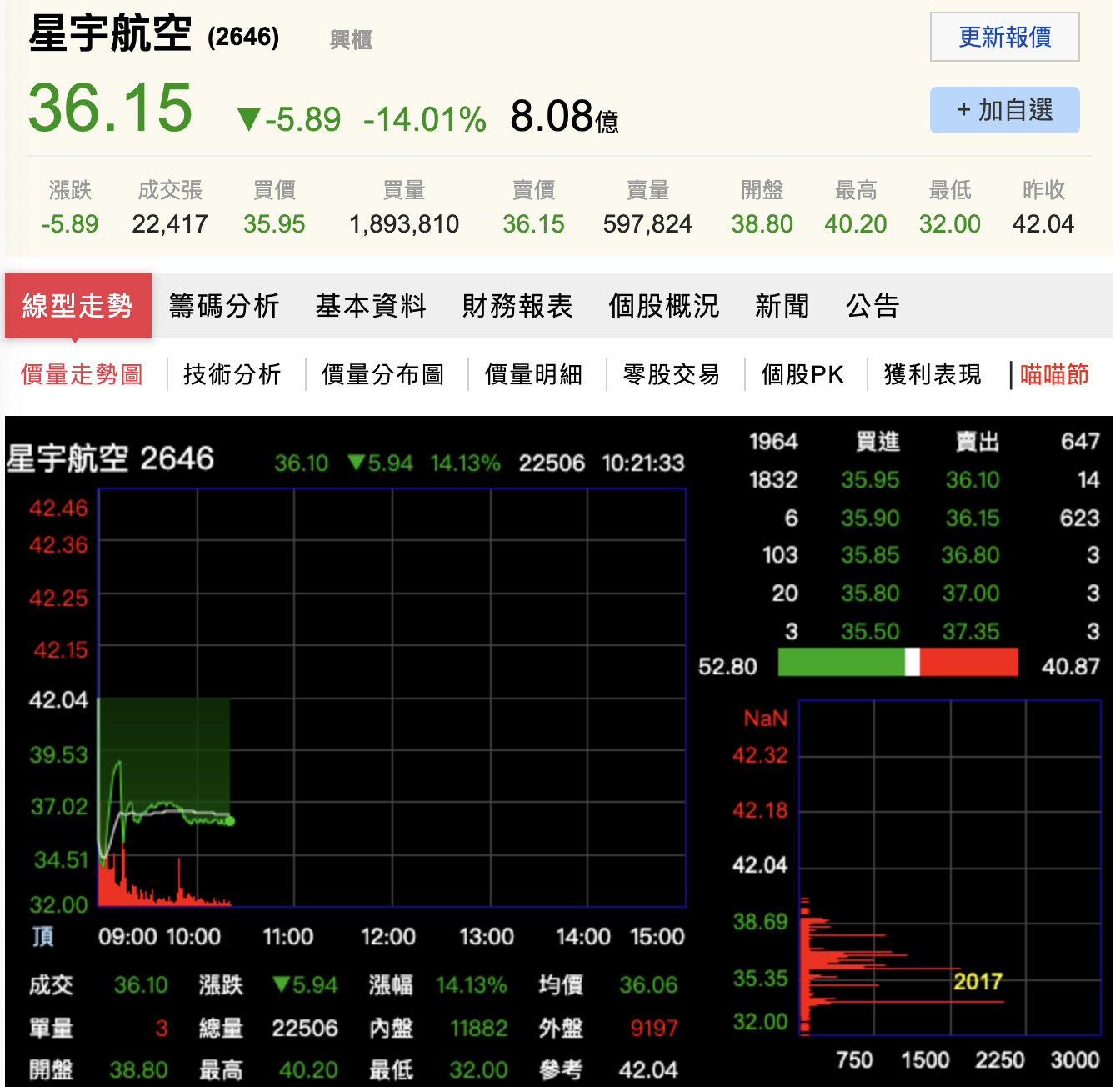Click the 2017 volume label in distribution chart
The width and height of the screenshot is (1120, 1087).
977,981
